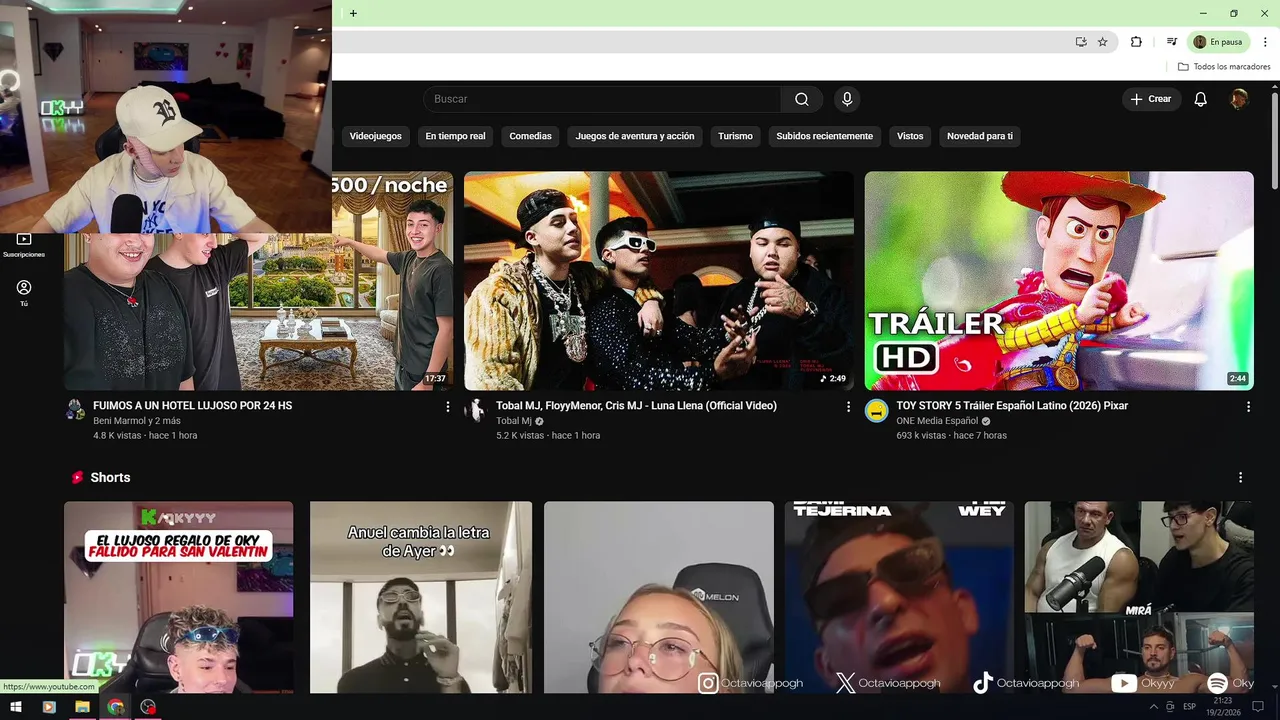Image resolution: width=1280 pixels, height=720 pixels.
Task: Open options menu for Toy Story 5 video
Action: pyautogui.click(x=1248, y=407)
